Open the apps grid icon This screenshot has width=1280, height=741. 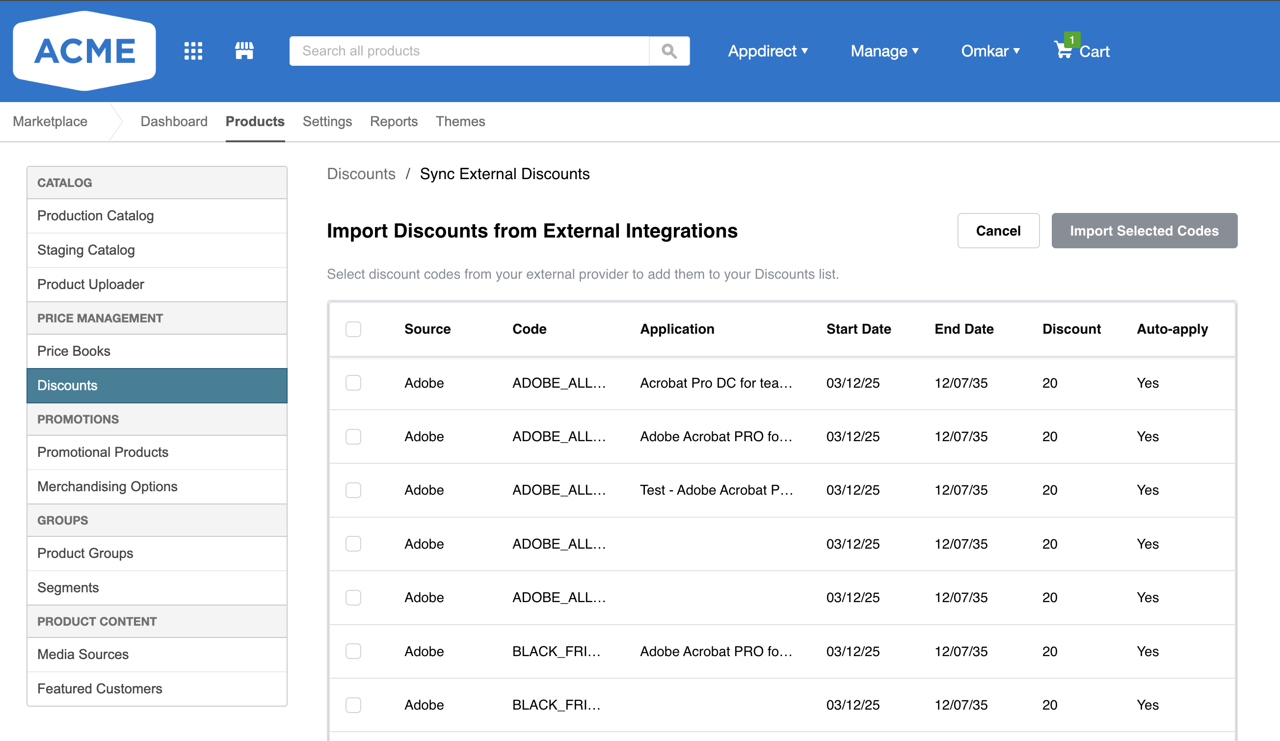[193, 51]
